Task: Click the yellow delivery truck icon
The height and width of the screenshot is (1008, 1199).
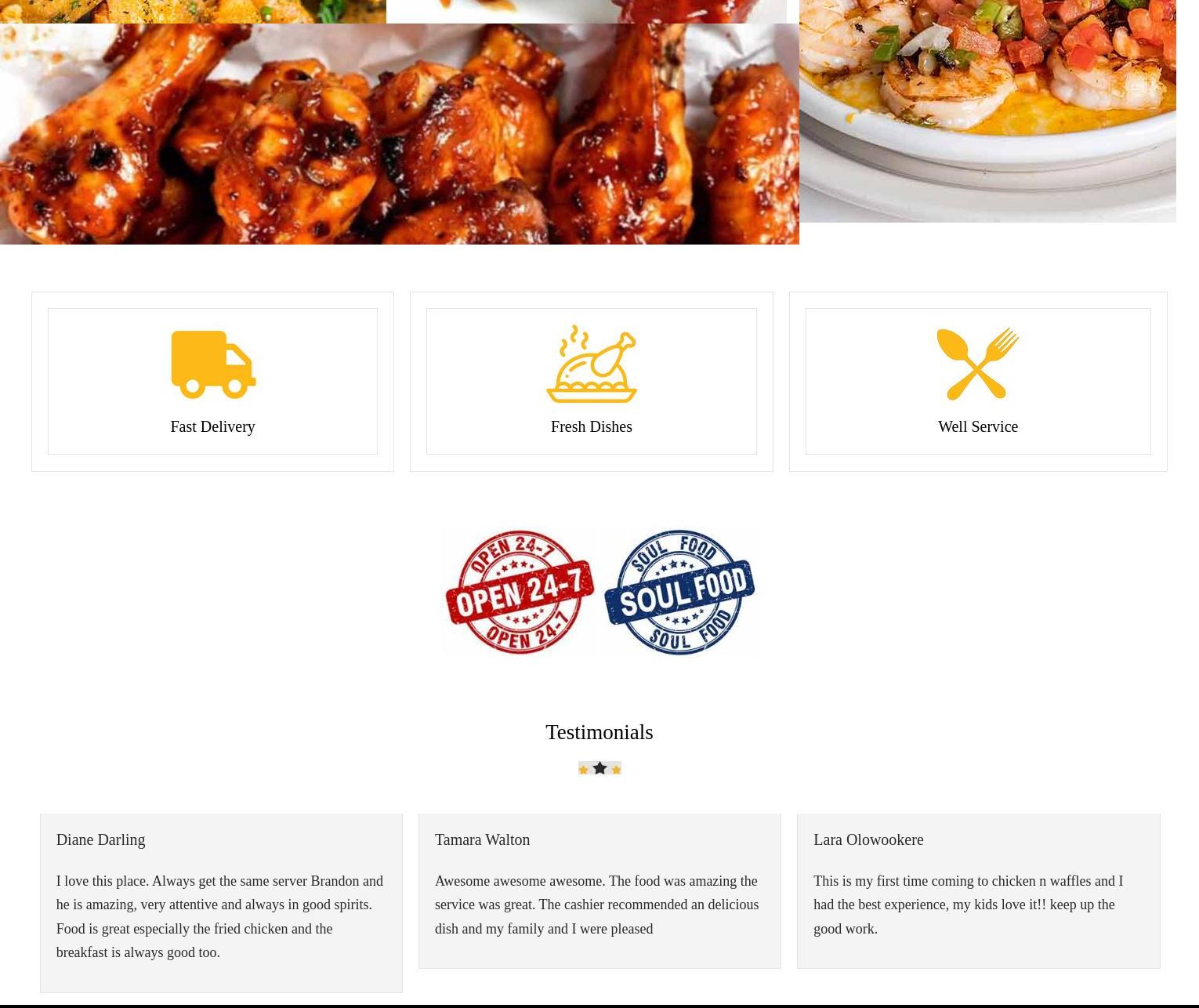Action: pos(213,364)
